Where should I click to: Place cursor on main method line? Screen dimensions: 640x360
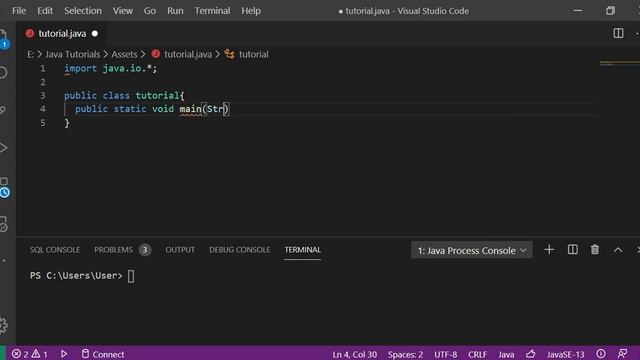pos(152,109)
